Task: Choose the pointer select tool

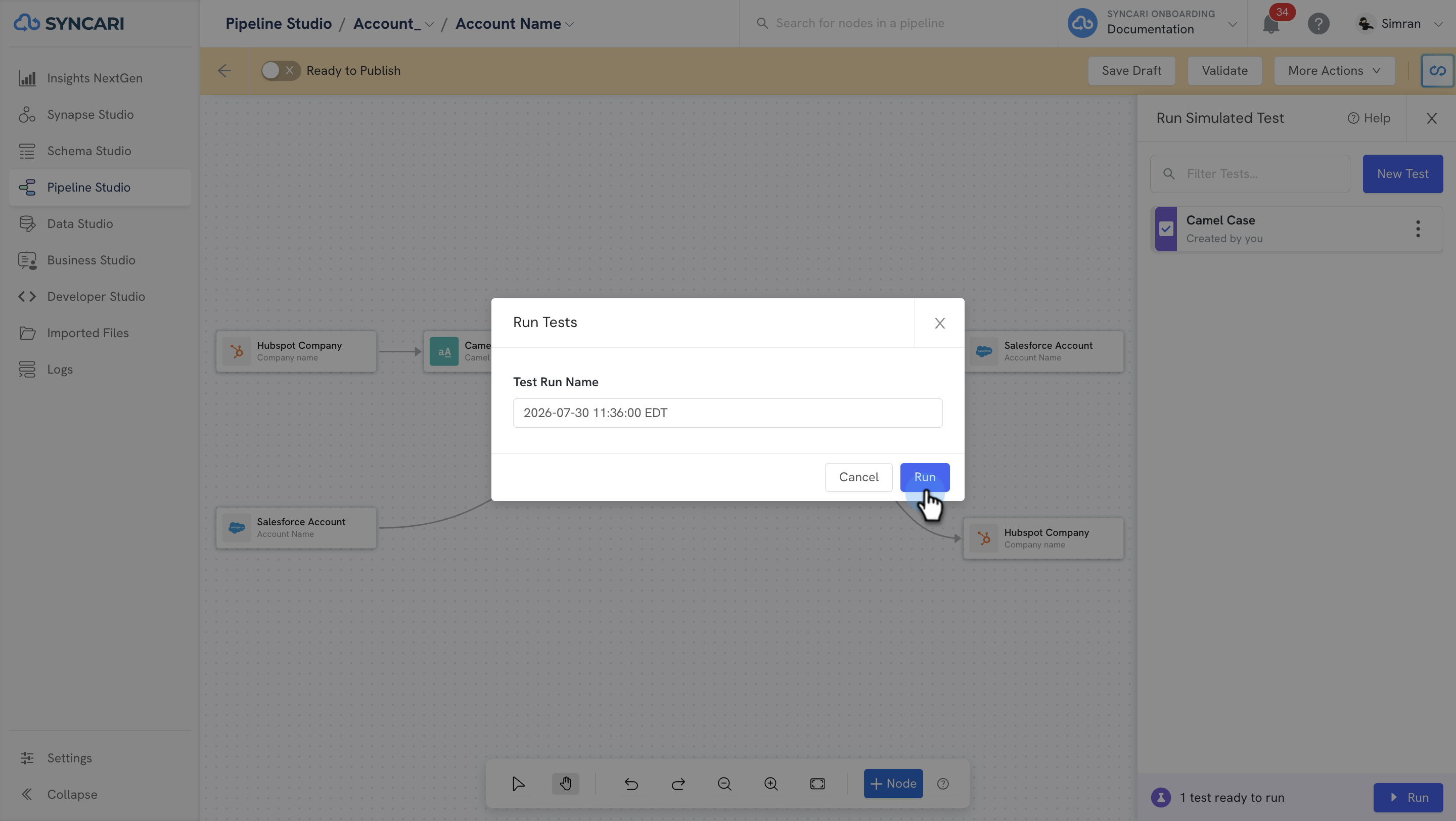Action: (x=518, y=784)
